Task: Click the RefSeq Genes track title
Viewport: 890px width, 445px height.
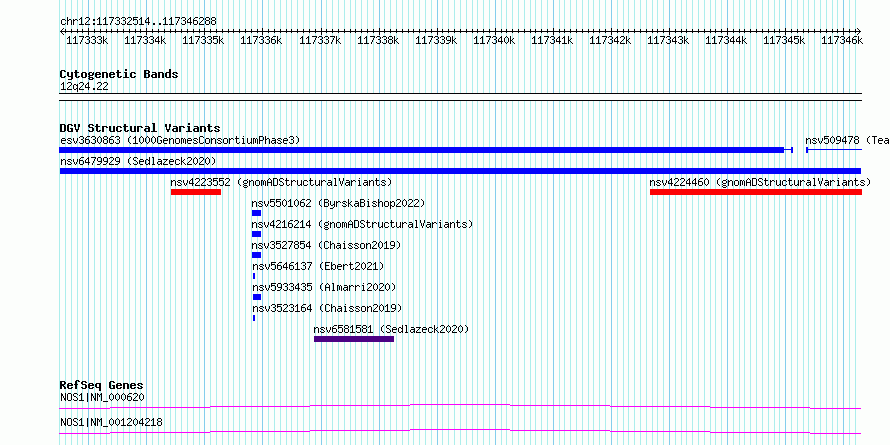Action: 102,385
